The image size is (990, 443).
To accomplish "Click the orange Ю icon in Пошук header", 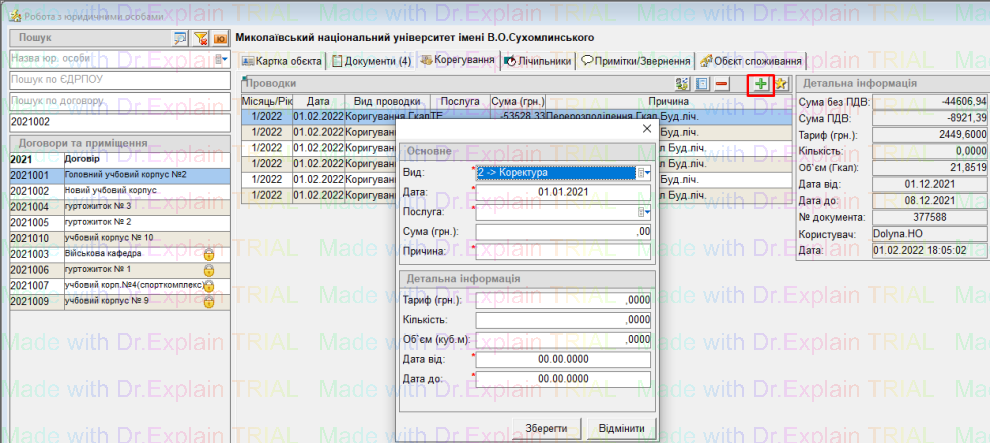I will 219,38.
